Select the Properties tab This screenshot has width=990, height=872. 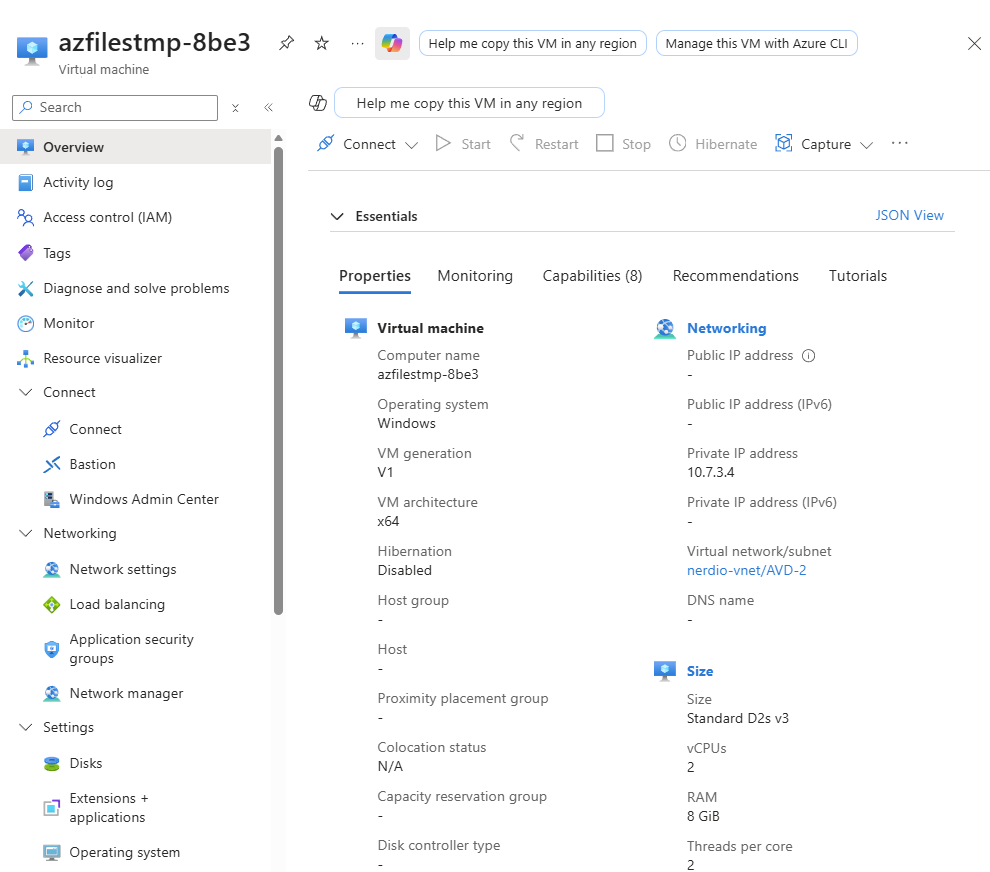point(374,276)
